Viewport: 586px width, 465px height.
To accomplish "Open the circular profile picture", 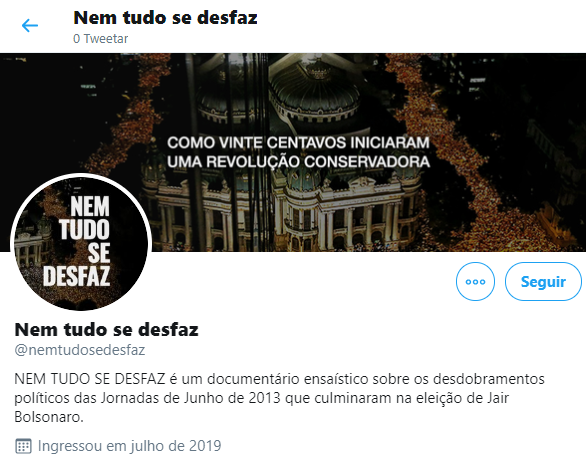I will coord(81,242).
